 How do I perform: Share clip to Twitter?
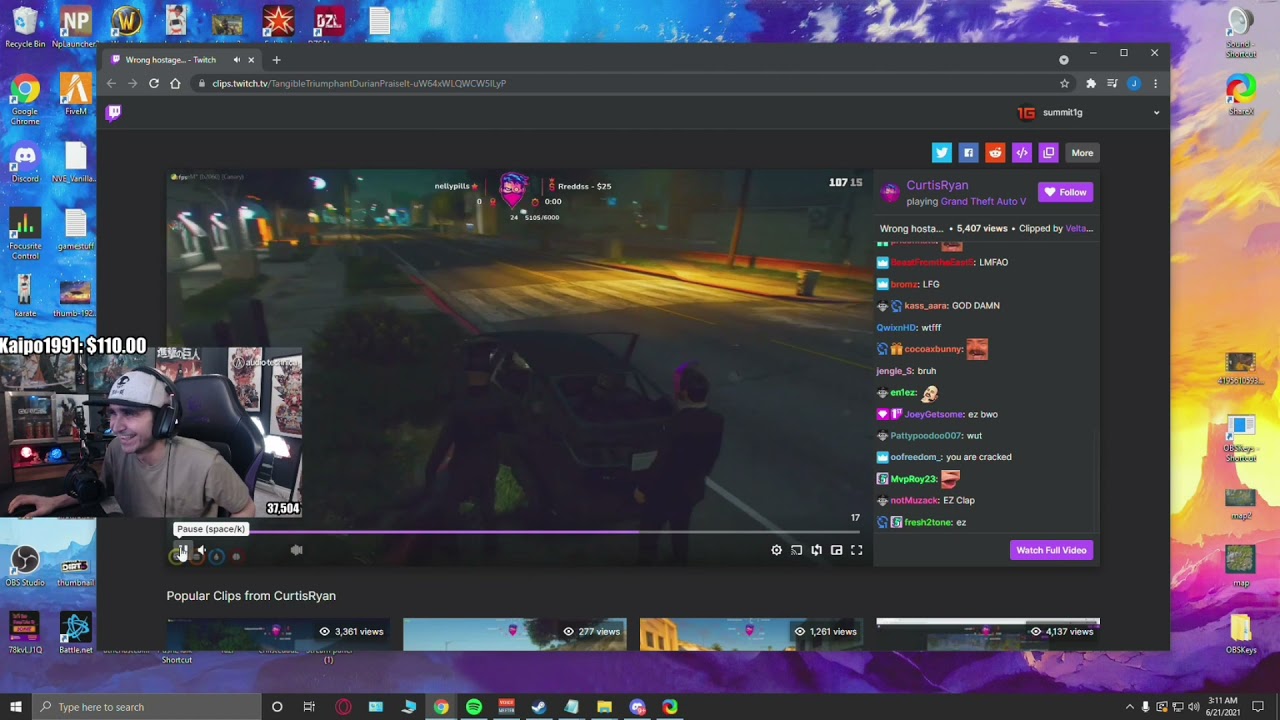tap(941, 152)
